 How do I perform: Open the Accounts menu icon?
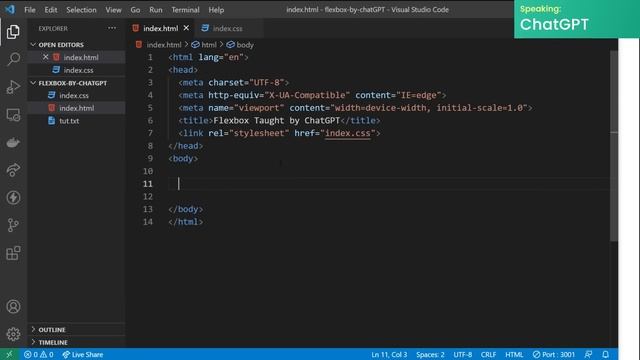(x=13, y=307)
